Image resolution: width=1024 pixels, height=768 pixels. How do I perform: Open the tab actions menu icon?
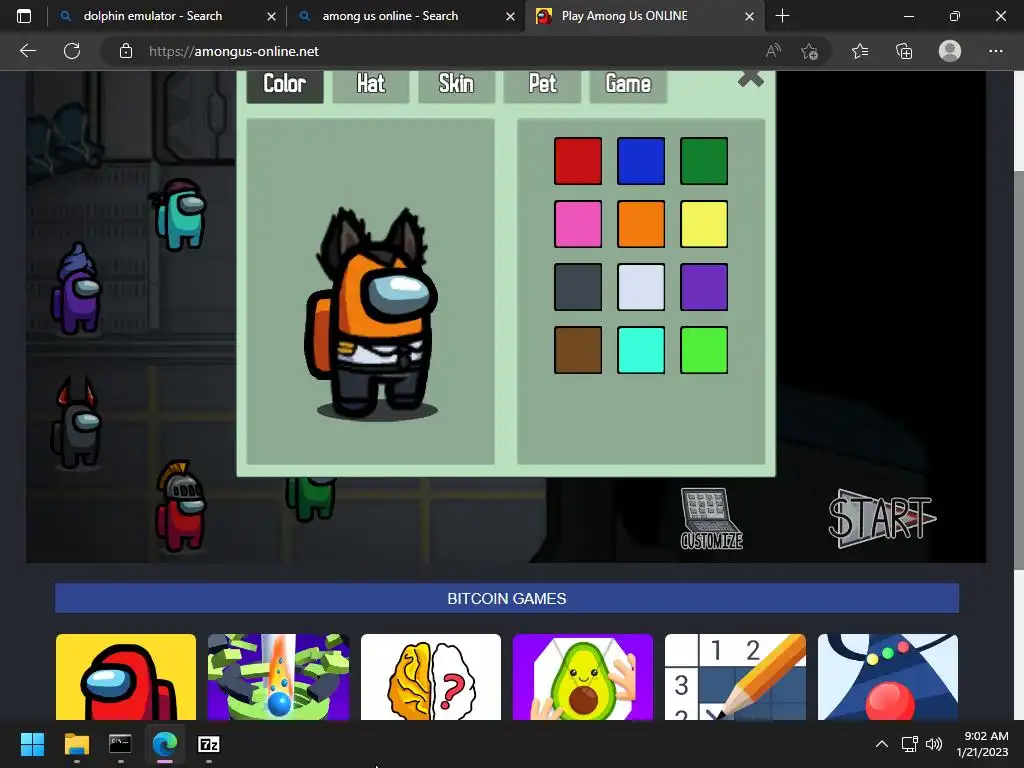[24, 16]
